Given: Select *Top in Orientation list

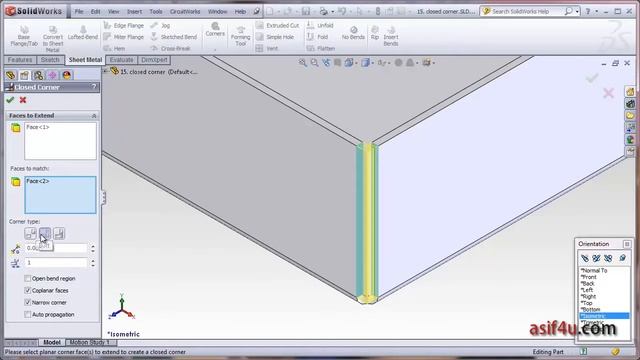Looking at the screenshot, I should click(x=587, y=303).
